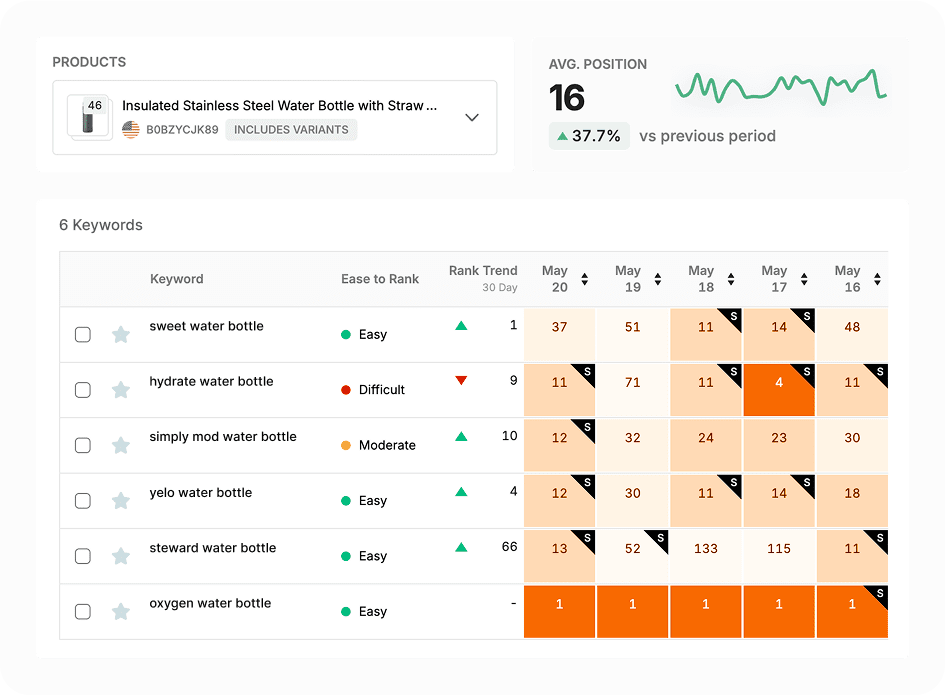
Task: Click the green up arrow beside 37.7%
Action: tap(563, 136)
